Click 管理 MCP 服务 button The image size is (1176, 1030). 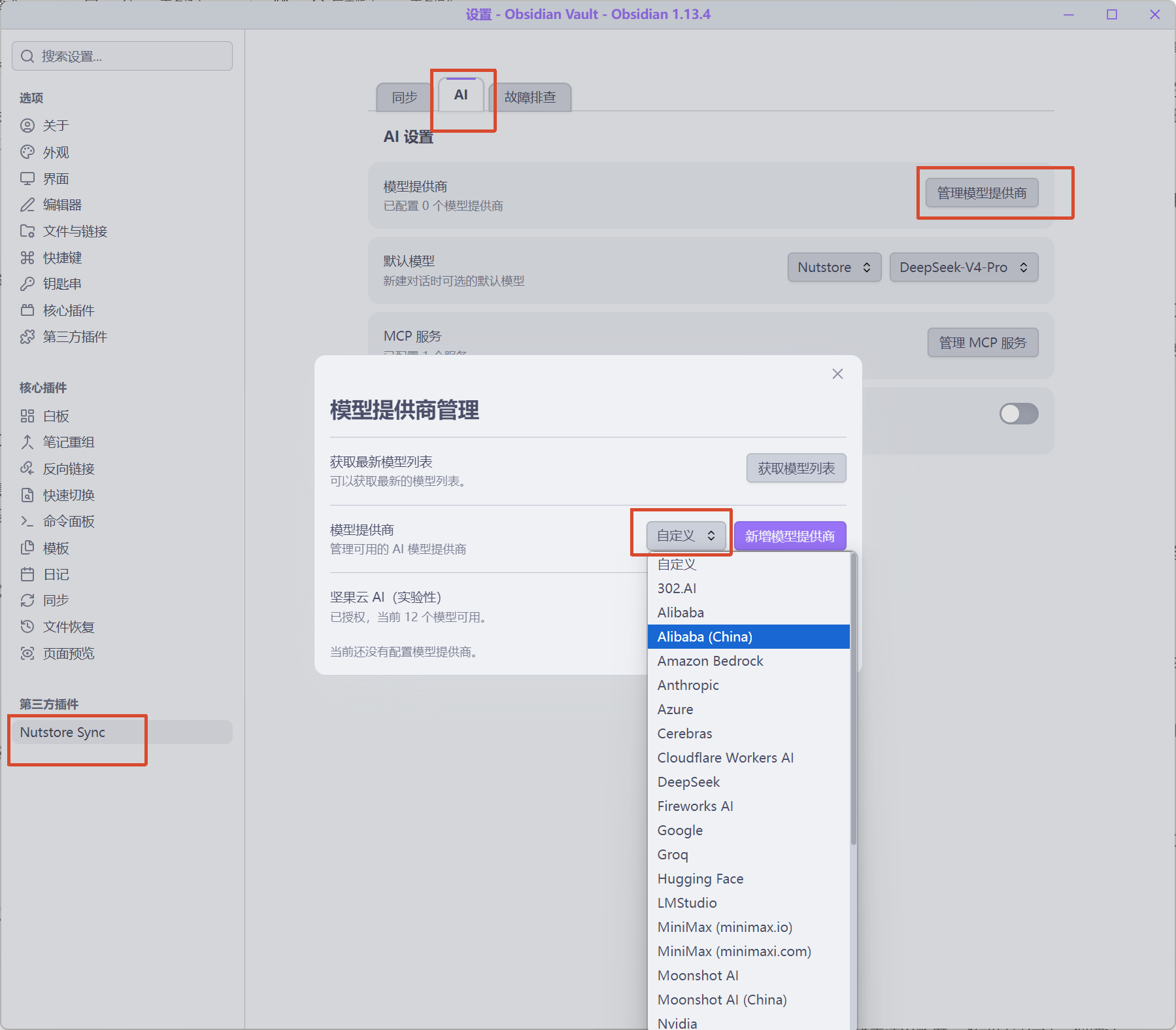pos(983,343)
